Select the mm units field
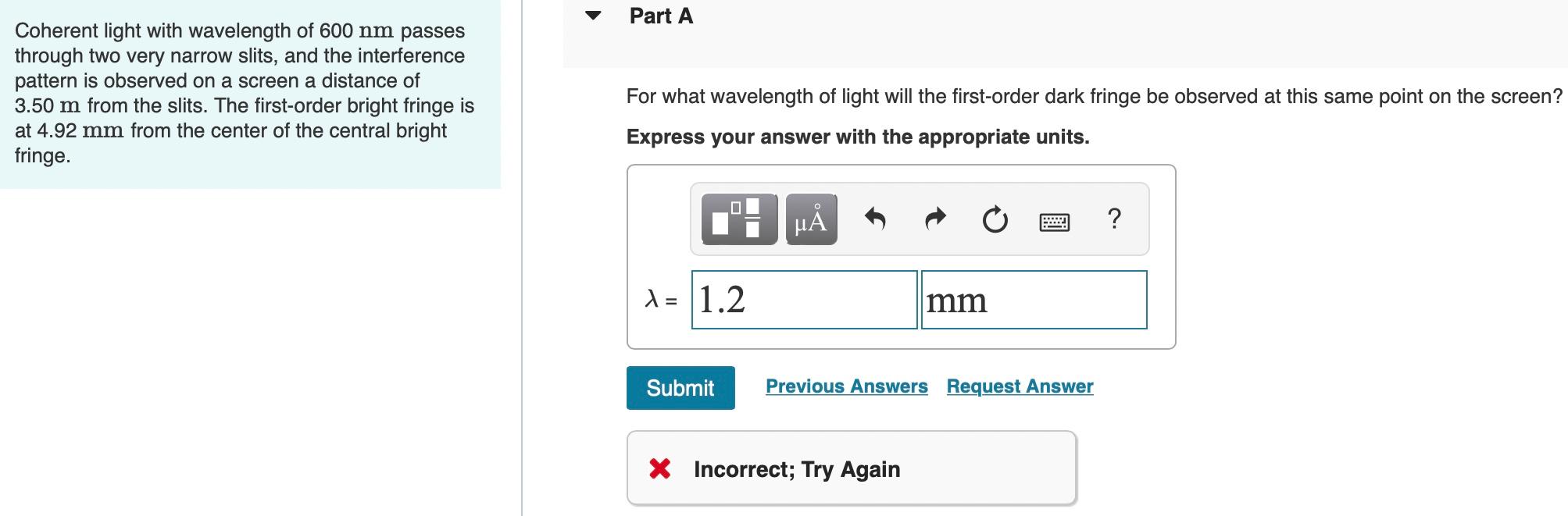This screenshot has height=516, width=1568. click(x=1034, y=300)
